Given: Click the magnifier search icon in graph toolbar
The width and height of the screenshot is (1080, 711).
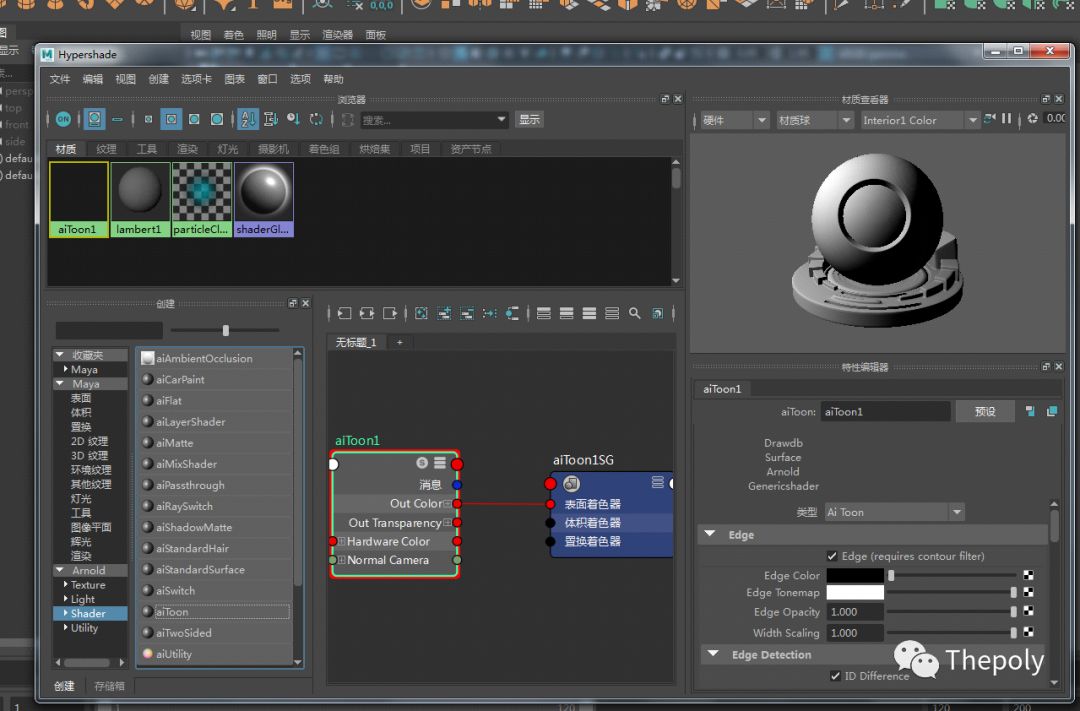Looking at the screenshot, I should pyautogui.click(x=634, y=313).
